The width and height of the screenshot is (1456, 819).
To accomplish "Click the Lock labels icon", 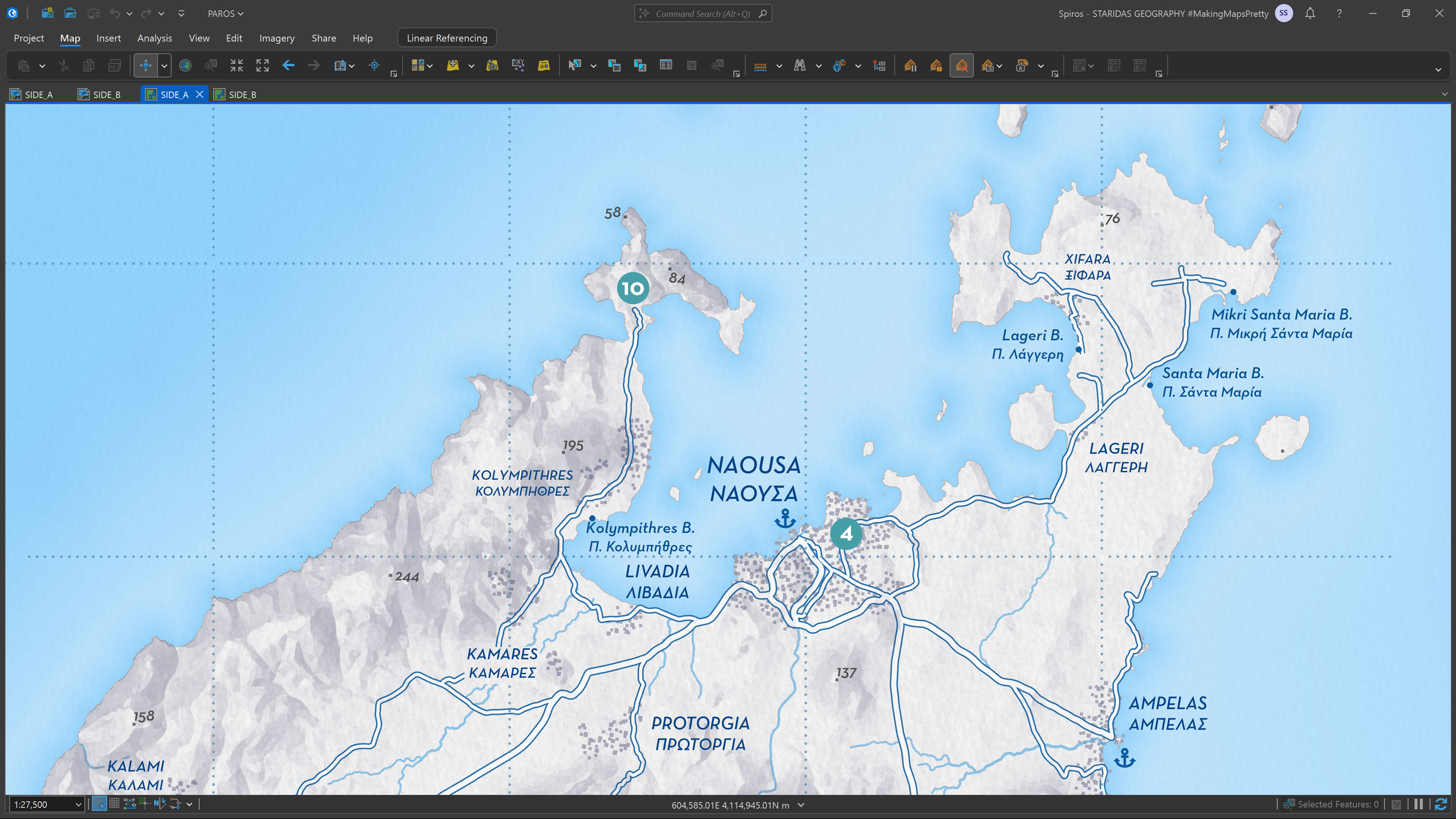I will 936,66.
